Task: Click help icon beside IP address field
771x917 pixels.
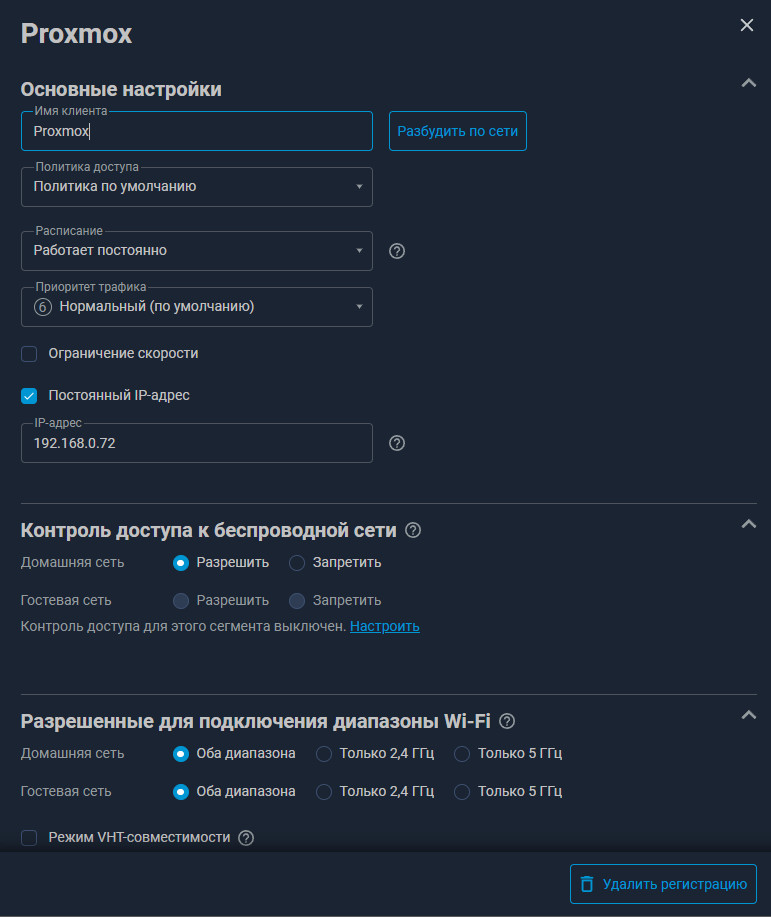Action: coord(397,443)
